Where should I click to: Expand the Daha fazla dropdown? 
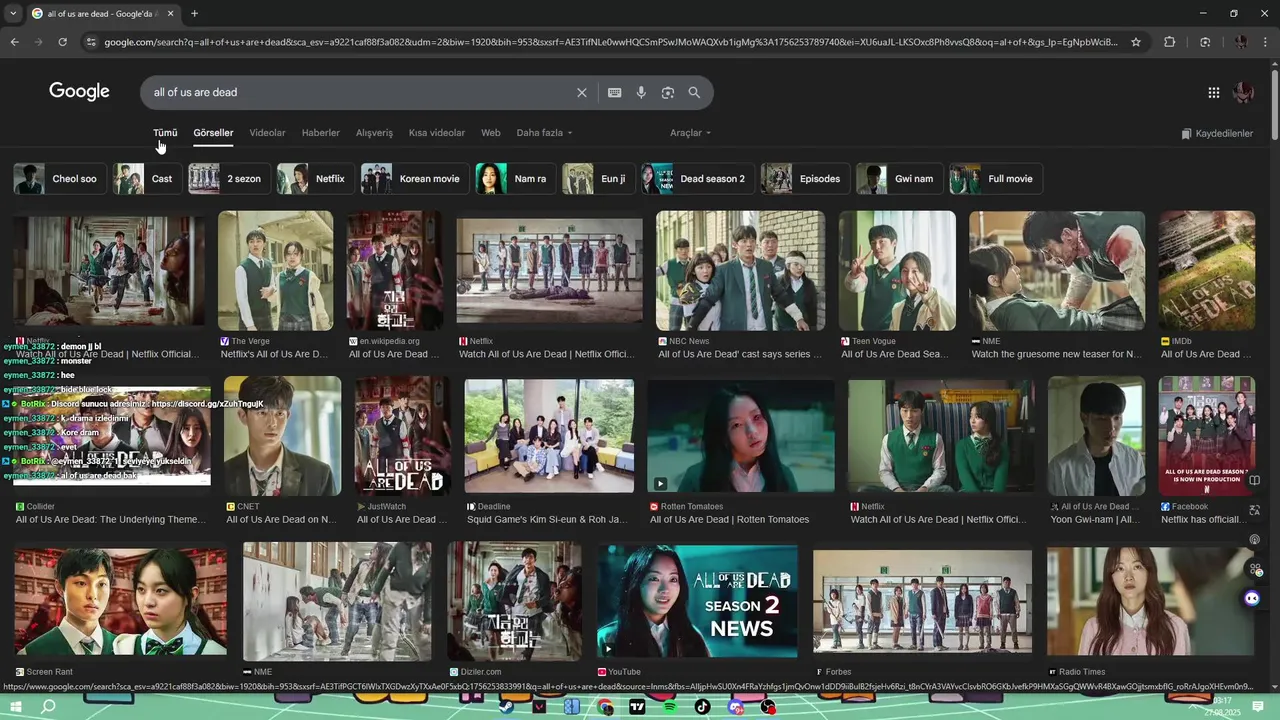coord(545,133)
